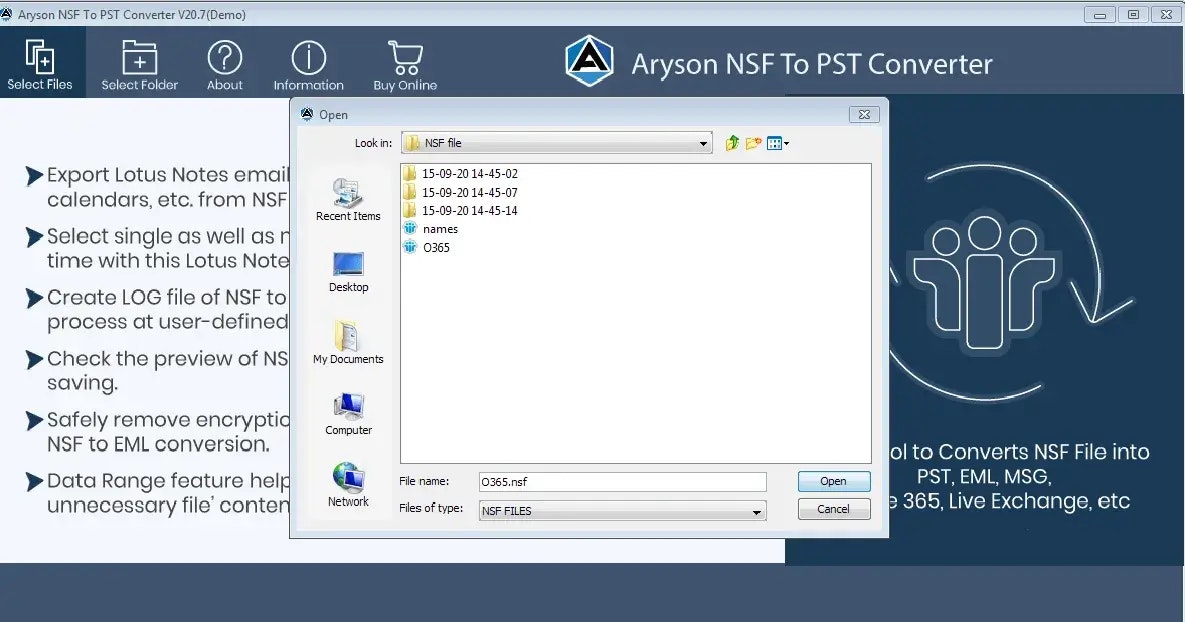Close the Open dialog
The height and width of the screenshot is (622, 1185).
(864, 114)
